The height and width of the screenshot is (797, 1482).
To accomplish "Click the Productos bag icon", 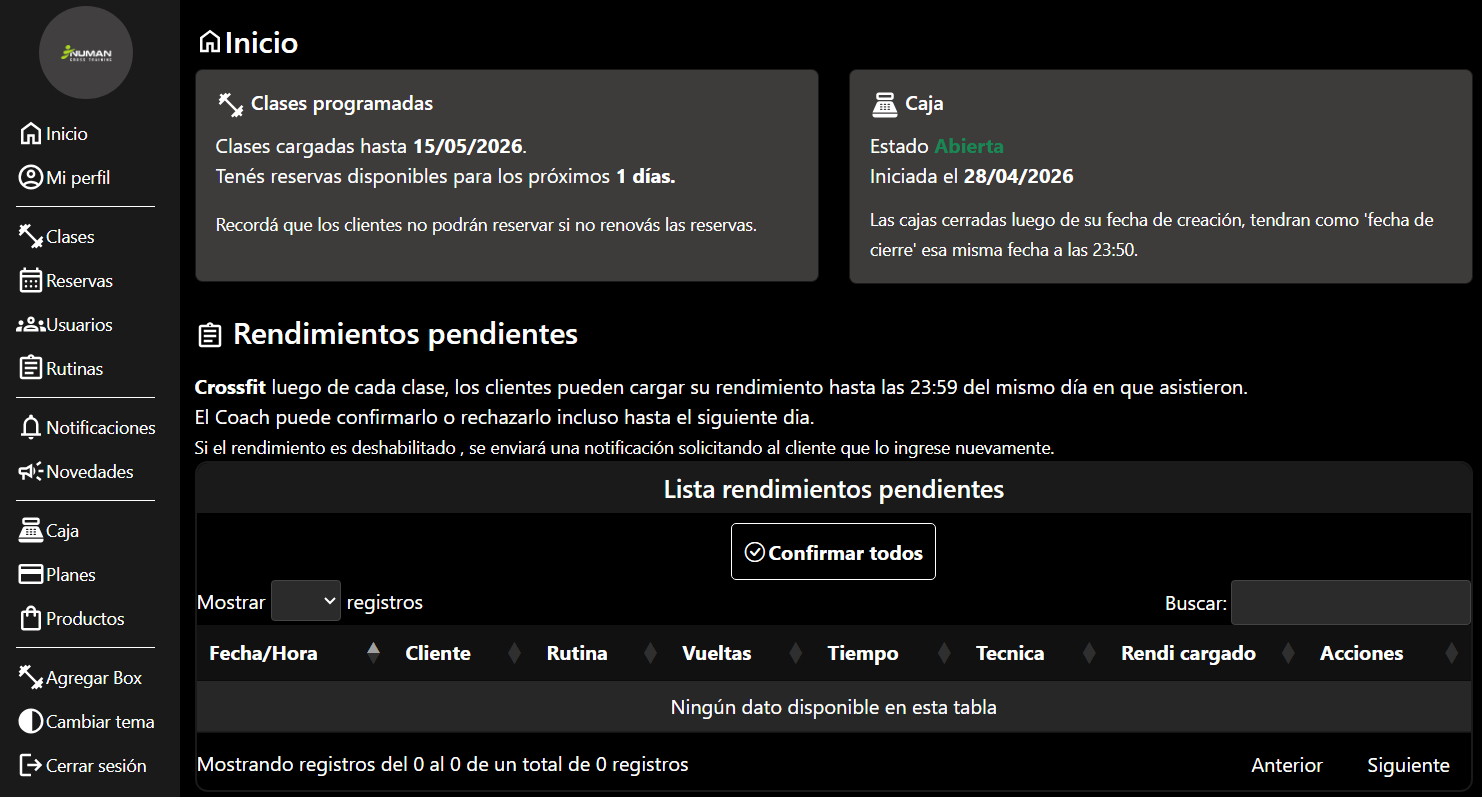I will tap(31, 619).
